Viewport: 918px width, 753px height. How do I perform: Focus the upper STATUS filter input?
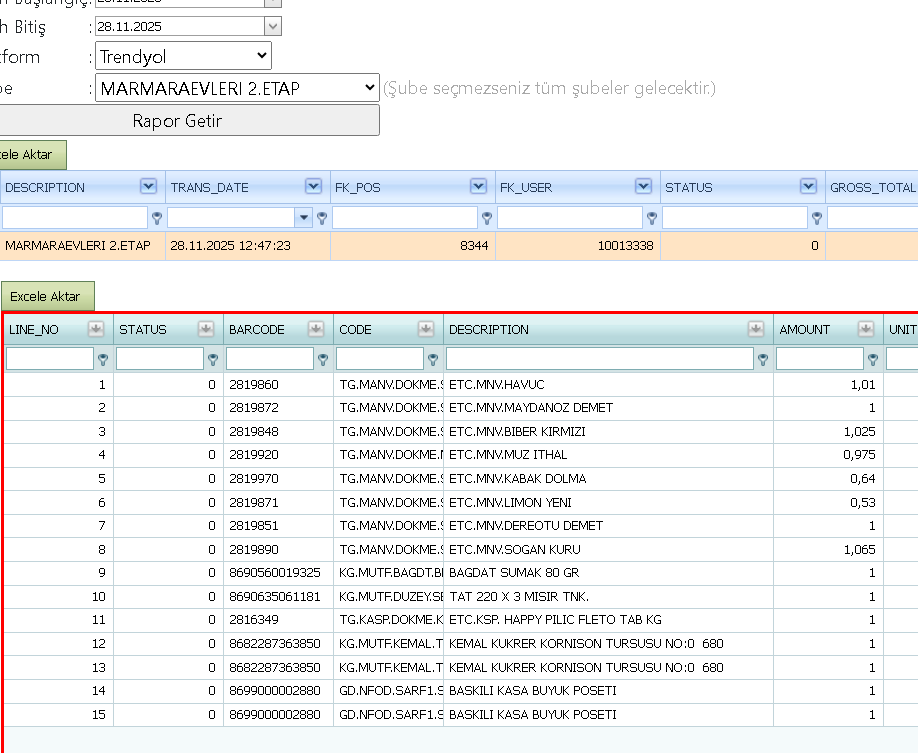(x=735, y=218)
